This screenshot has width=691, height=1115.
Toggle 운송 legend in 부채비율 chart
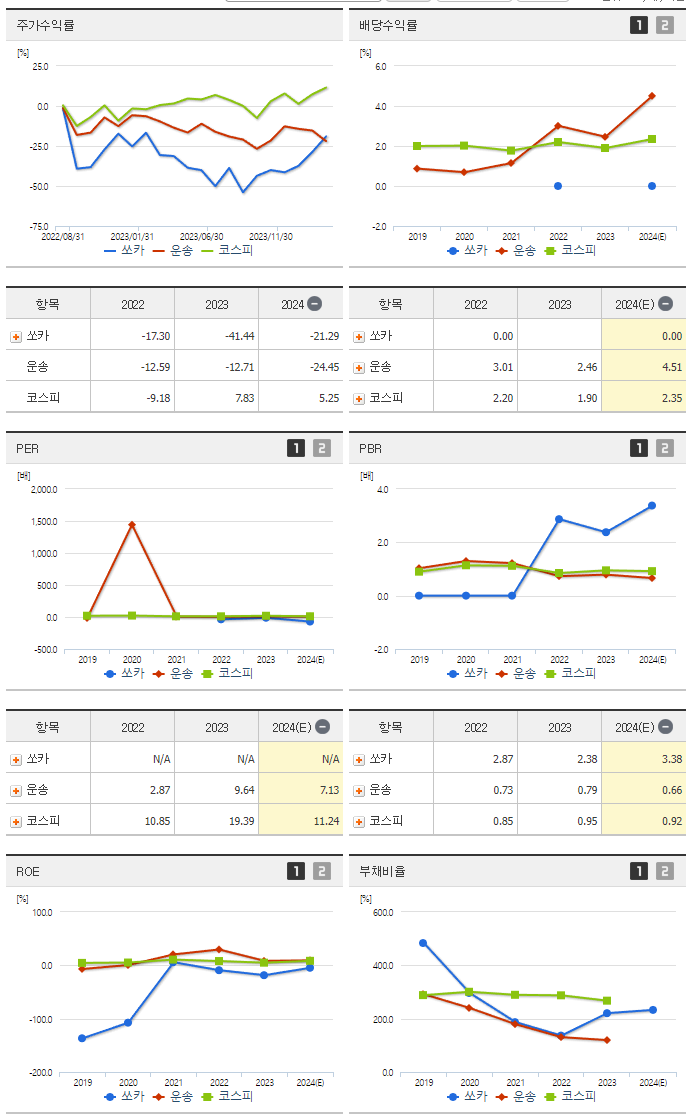pyautogui.click(x=516, y=1097)
